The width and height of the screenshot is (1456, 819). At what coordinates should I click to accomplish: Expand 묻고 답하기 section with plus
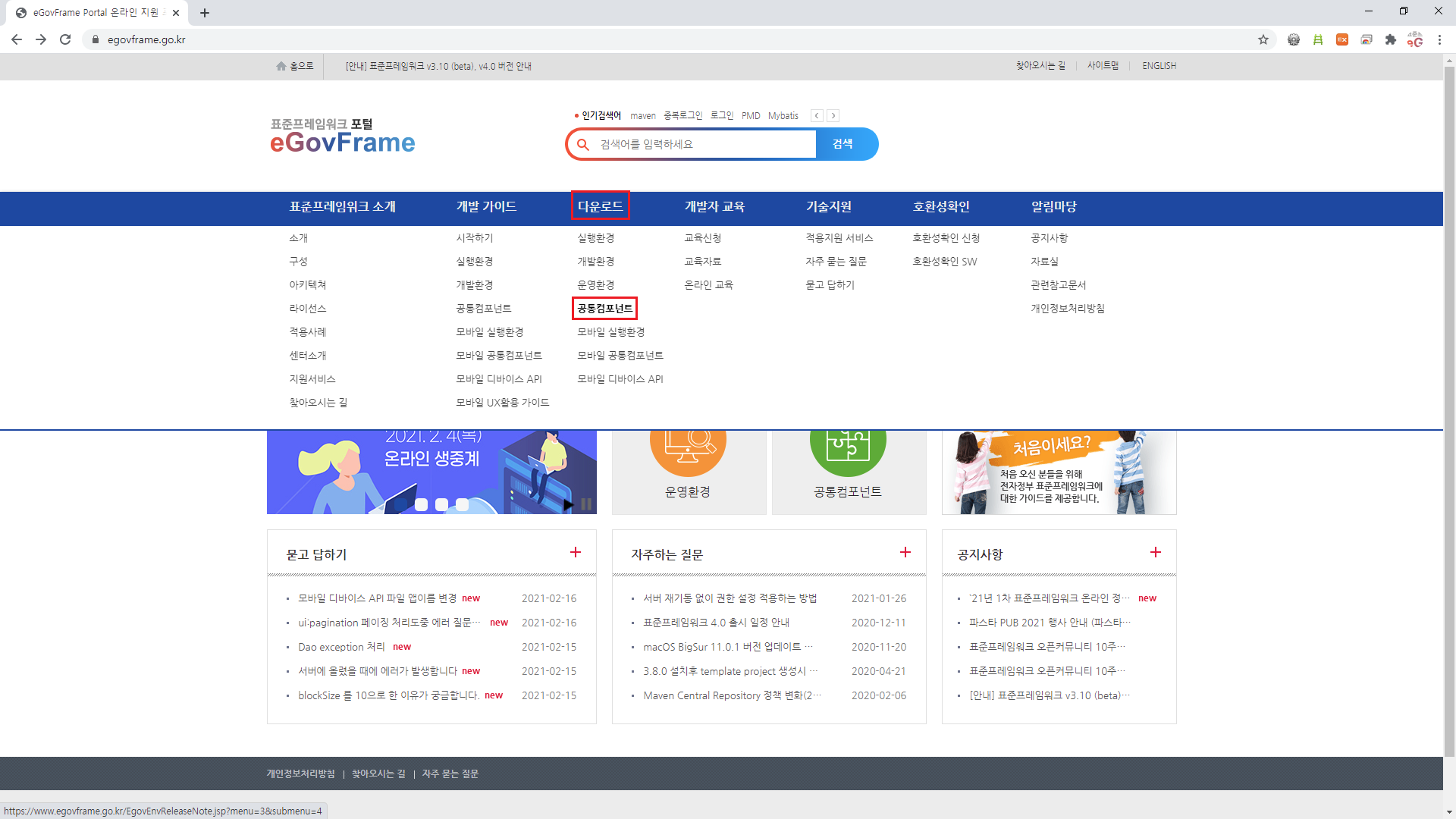(x=576, y=553)
